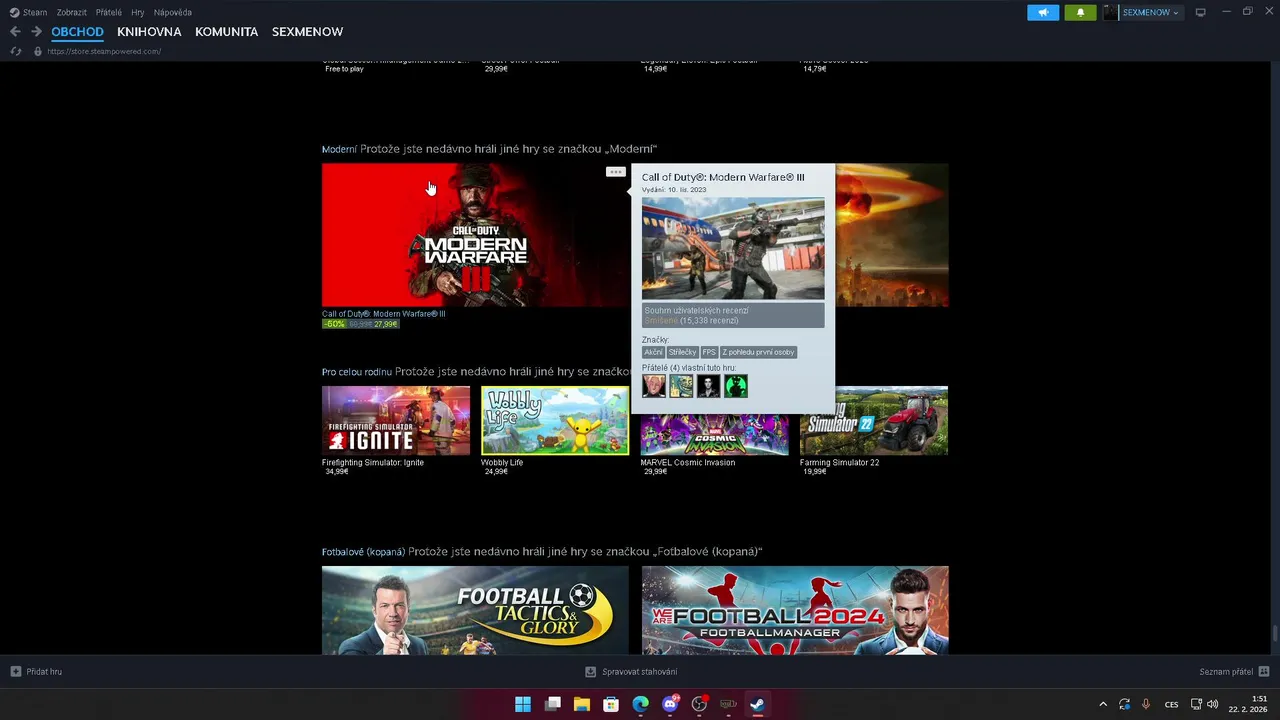
Task: Click the Fotbalové (kopaná) tag link
Action: [363, 552]
